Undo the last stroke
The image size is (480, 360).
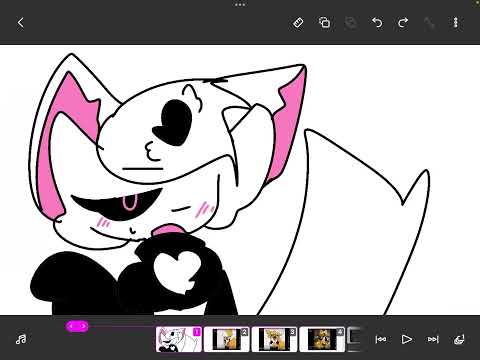(377, 23)
